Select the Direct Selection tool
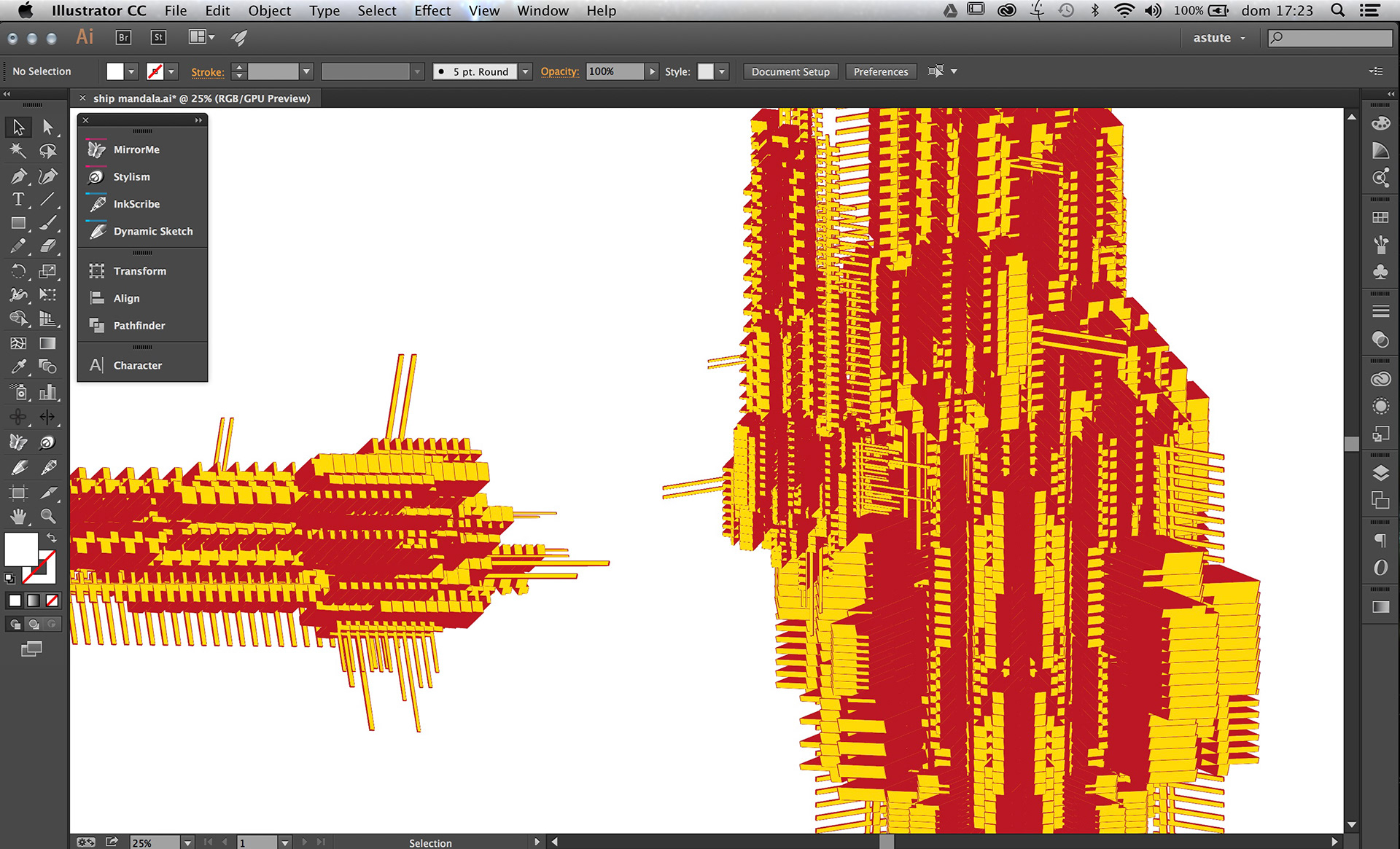Viewport: 1400px width, 849px height. pos(47,127)
